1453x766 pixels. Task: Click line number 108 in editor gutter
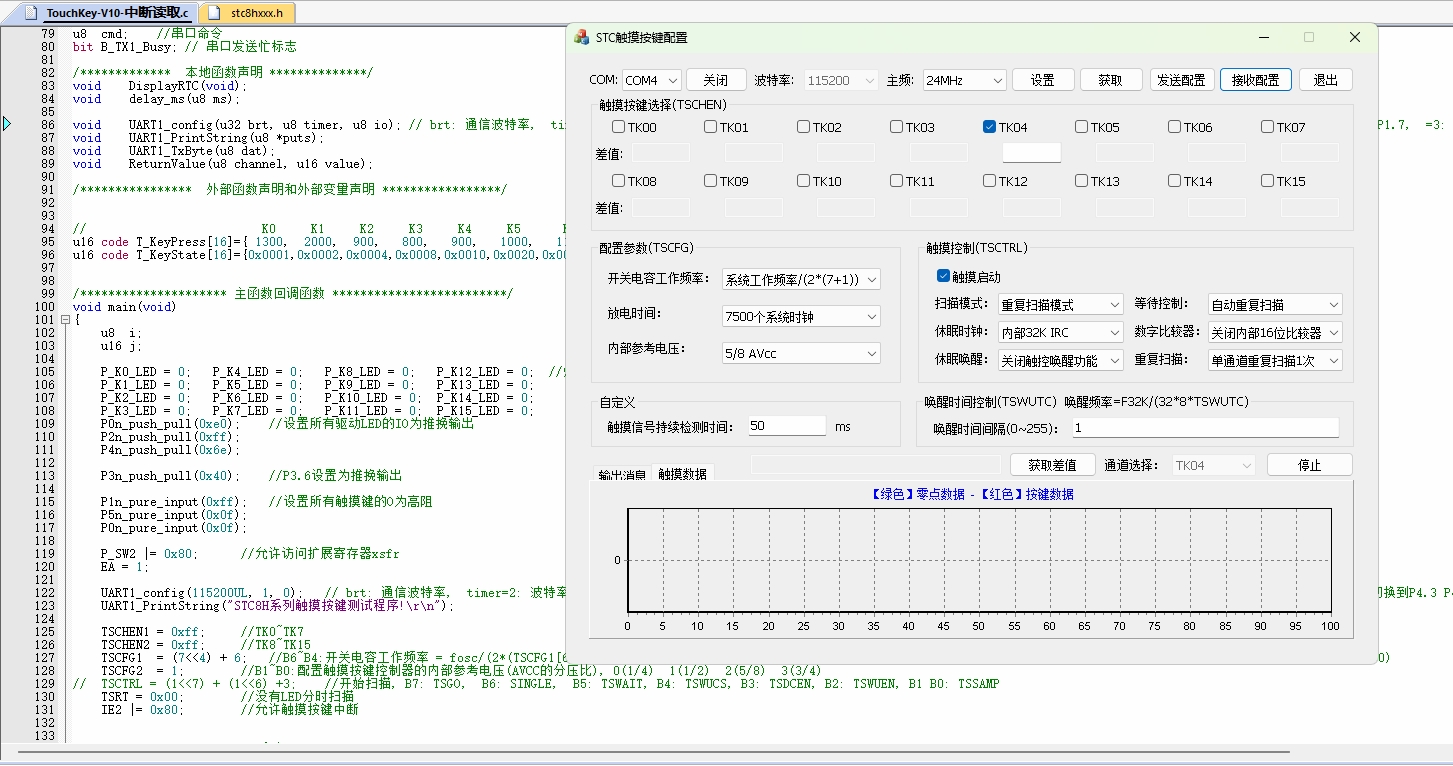click(46, 411)
